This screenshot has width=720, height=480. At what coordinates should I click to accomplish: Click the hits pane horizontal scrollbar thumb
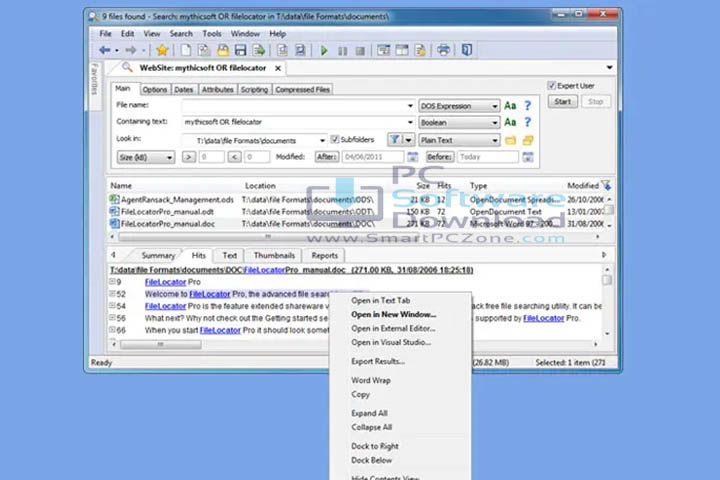click(160, 344)
